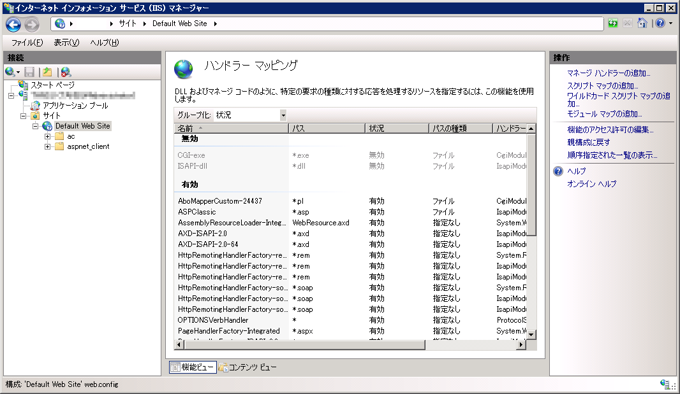The width and height of the screenshot is (680, 394).
Task: Sort by 名前 column header
Action: [x=231, y=128]
